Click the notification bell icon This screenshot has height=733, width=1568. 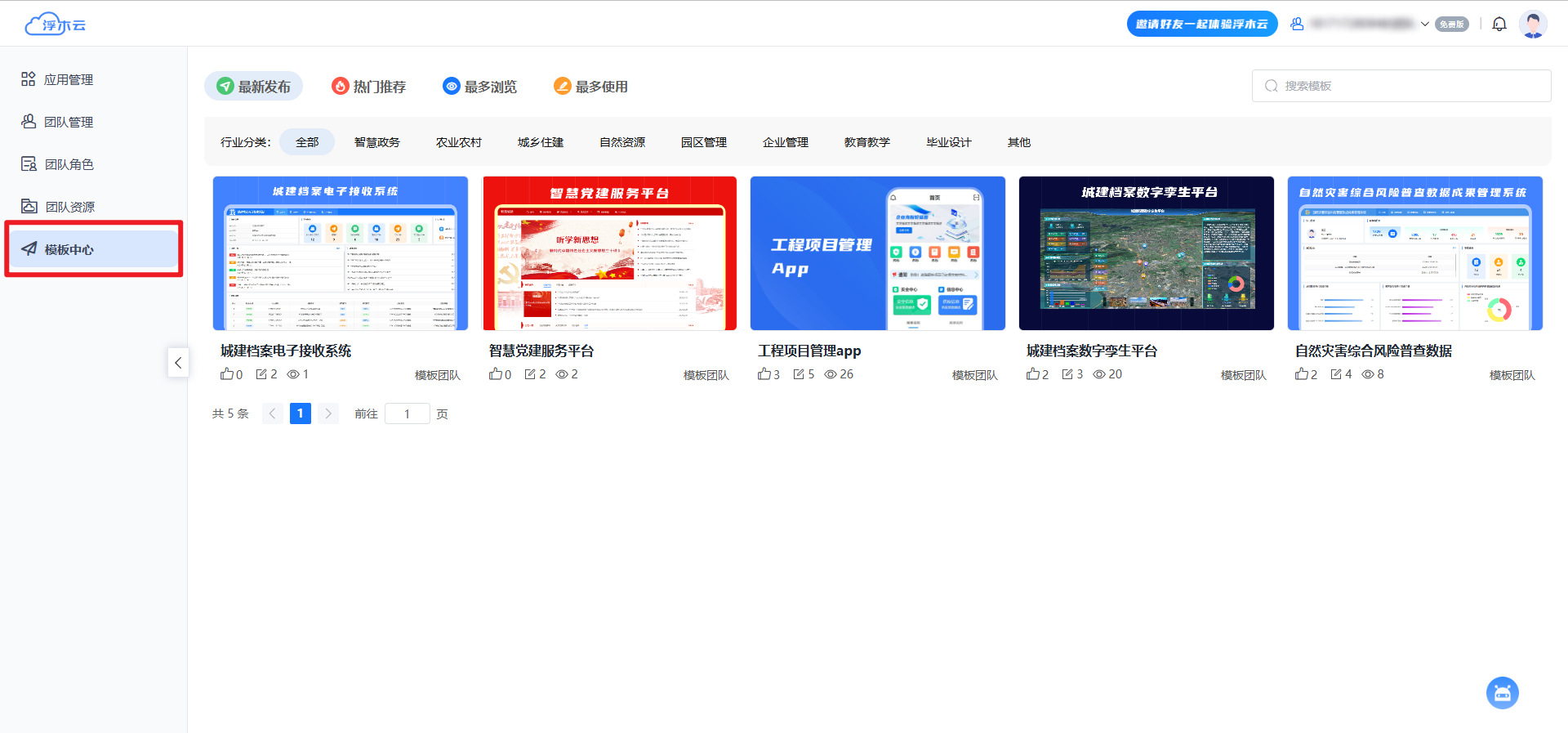tap(1499, 24)
